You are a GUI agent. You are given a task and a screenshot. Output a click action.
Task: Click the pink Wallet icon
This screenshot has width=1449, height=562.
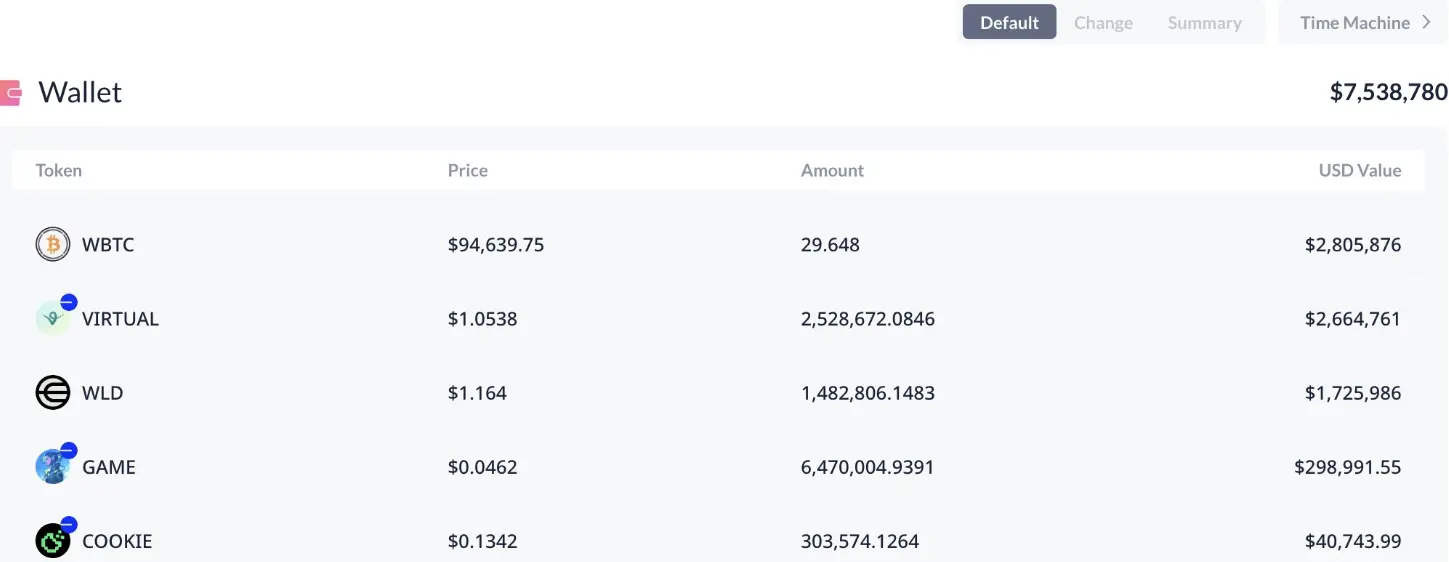point(12,93)
